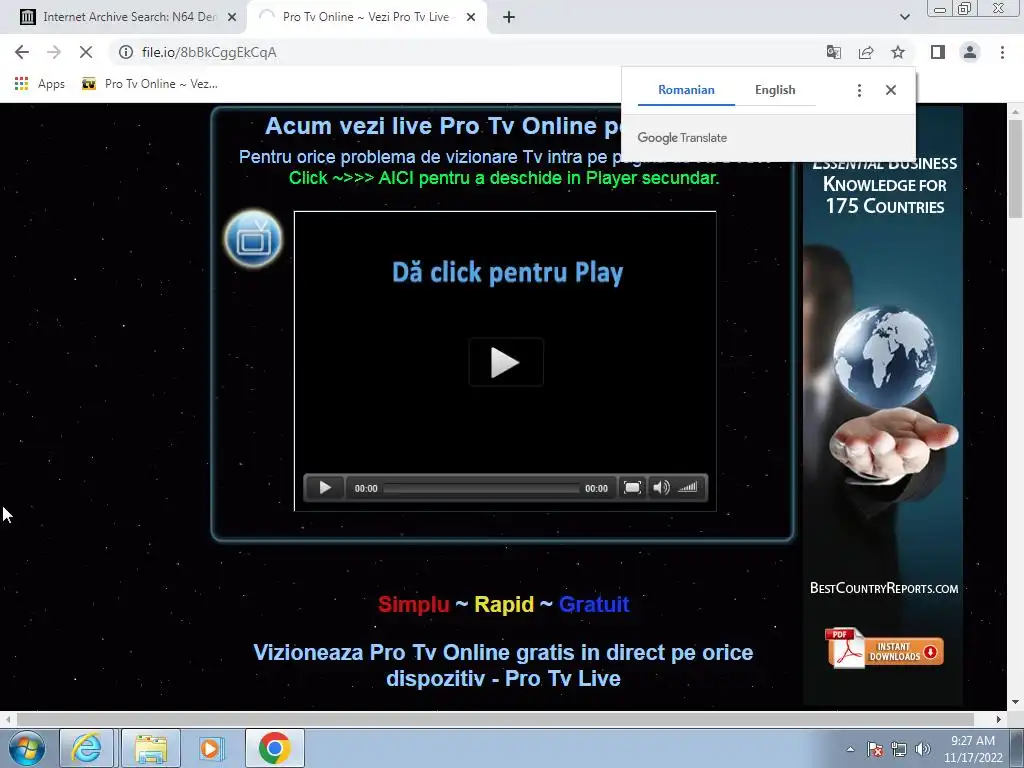Expand the tab search dropdown arrow
Screen dimensions: 1024x768
[904, 18]
